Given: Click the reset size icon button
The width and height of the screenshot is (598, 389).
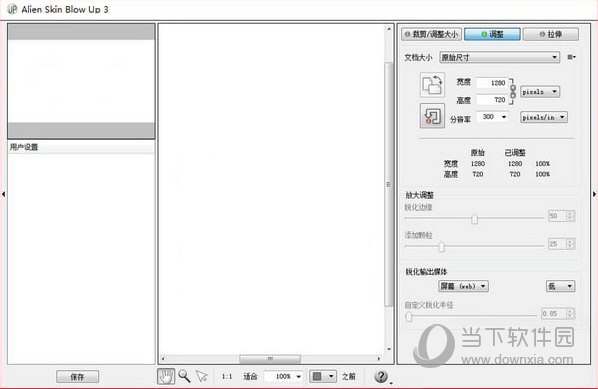Looking at the screenshot, I should 432,116.
